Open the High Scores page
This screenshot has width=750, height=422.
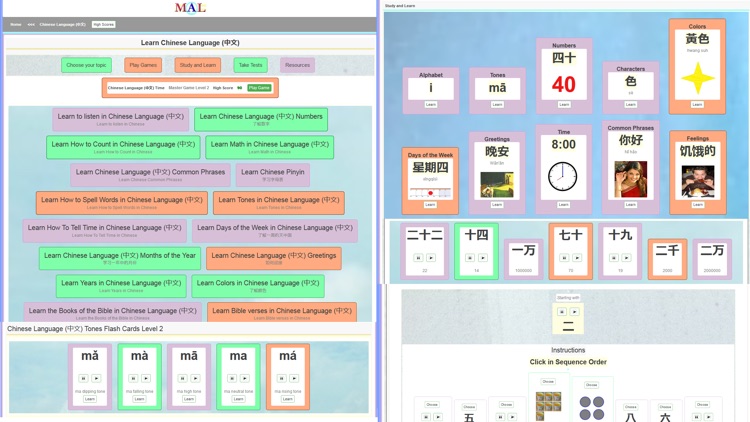coord(104,24)
